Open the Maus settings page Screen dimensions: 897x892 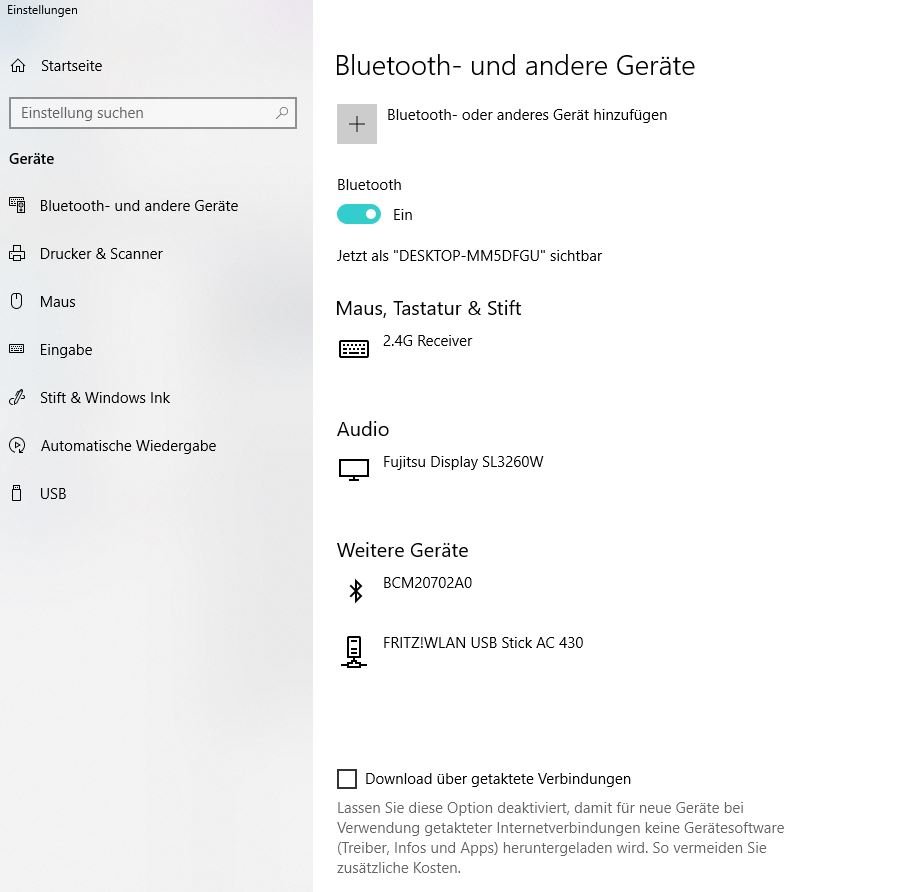coord(57,302)
